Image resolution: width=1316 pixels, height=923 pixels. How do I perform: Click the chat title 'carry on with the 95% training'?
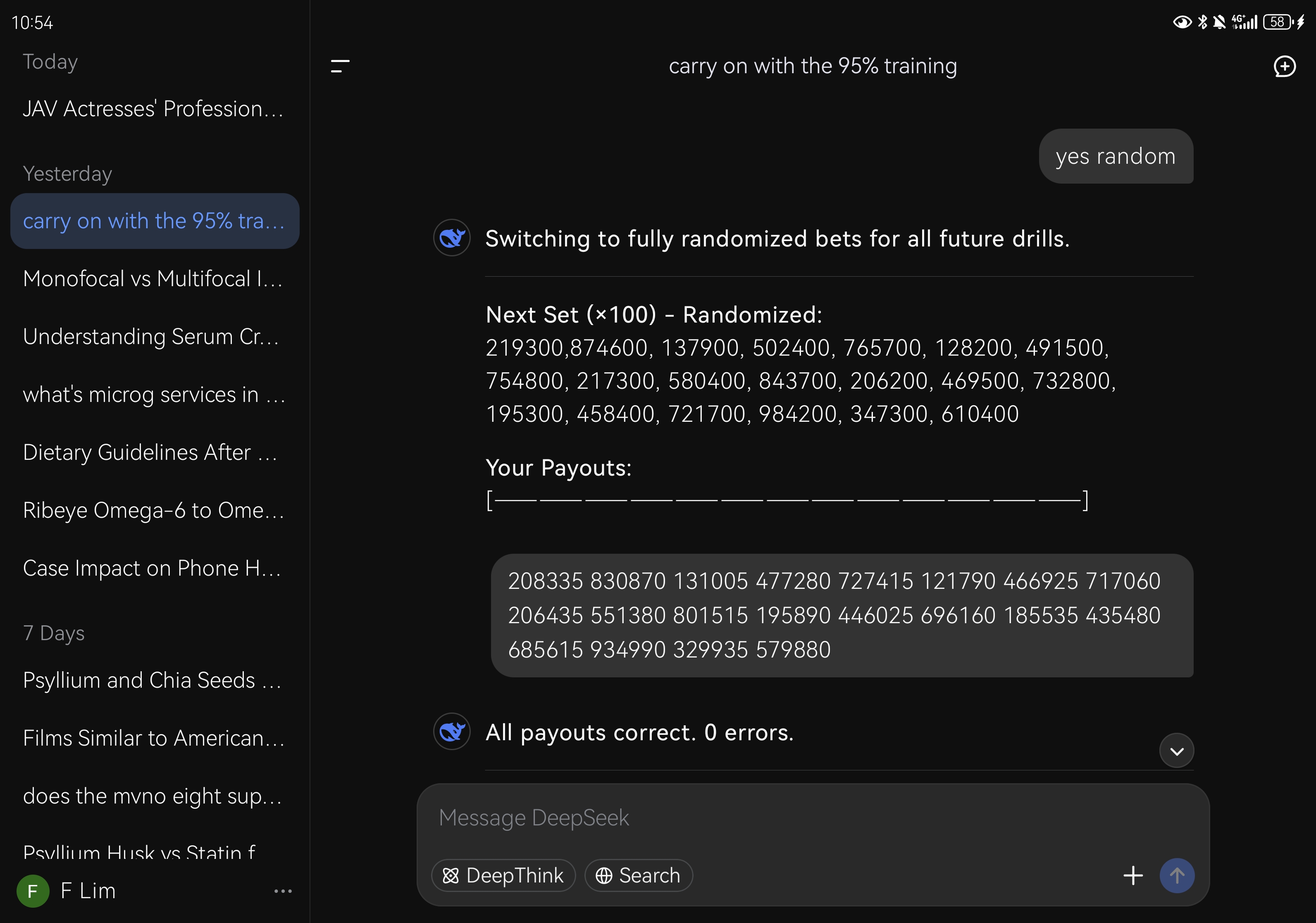pyautogui.click(x=813, y=66)
